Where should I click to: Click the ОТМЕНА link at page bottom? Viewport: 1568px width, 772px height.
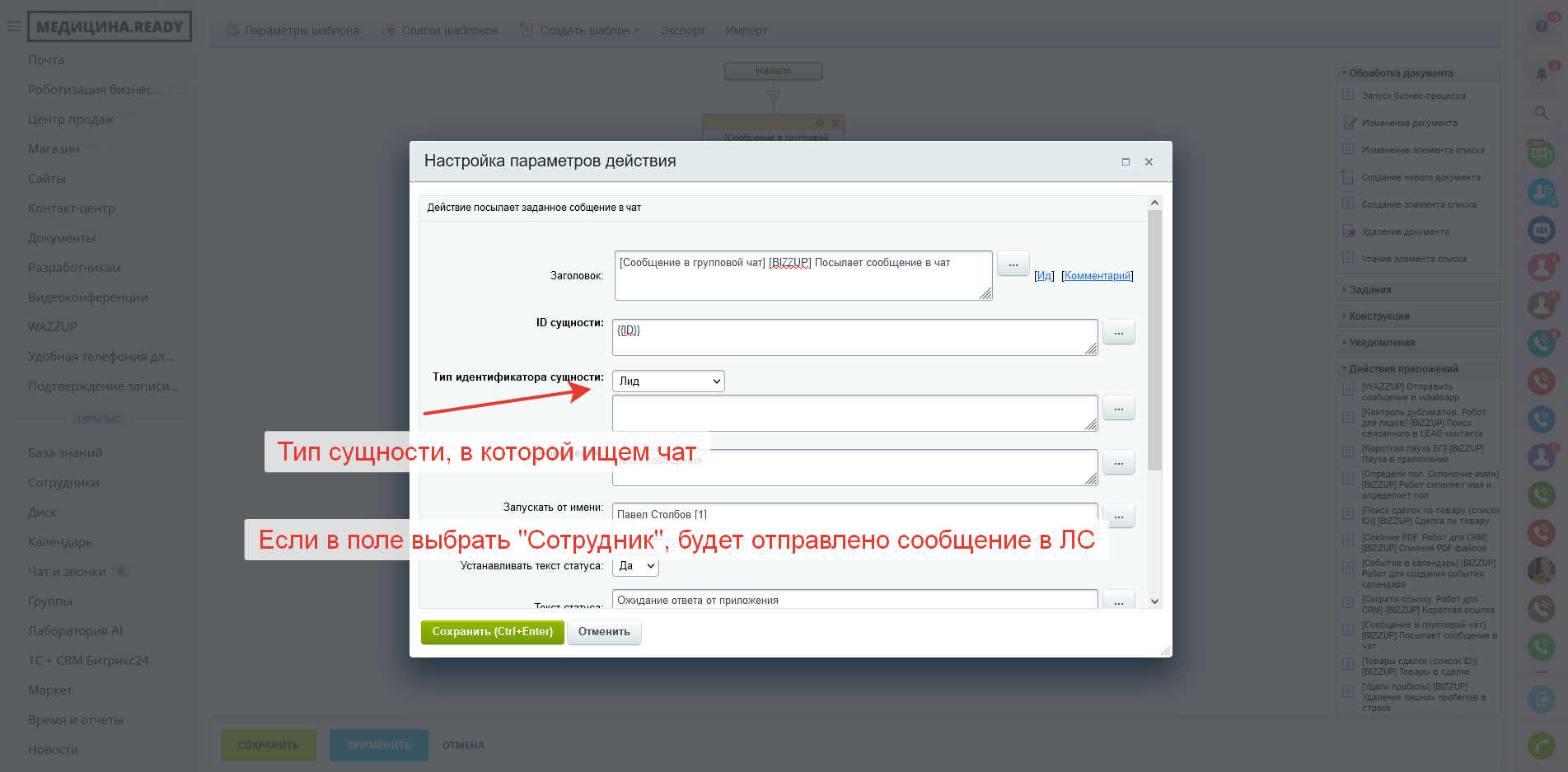coord(463,745)
